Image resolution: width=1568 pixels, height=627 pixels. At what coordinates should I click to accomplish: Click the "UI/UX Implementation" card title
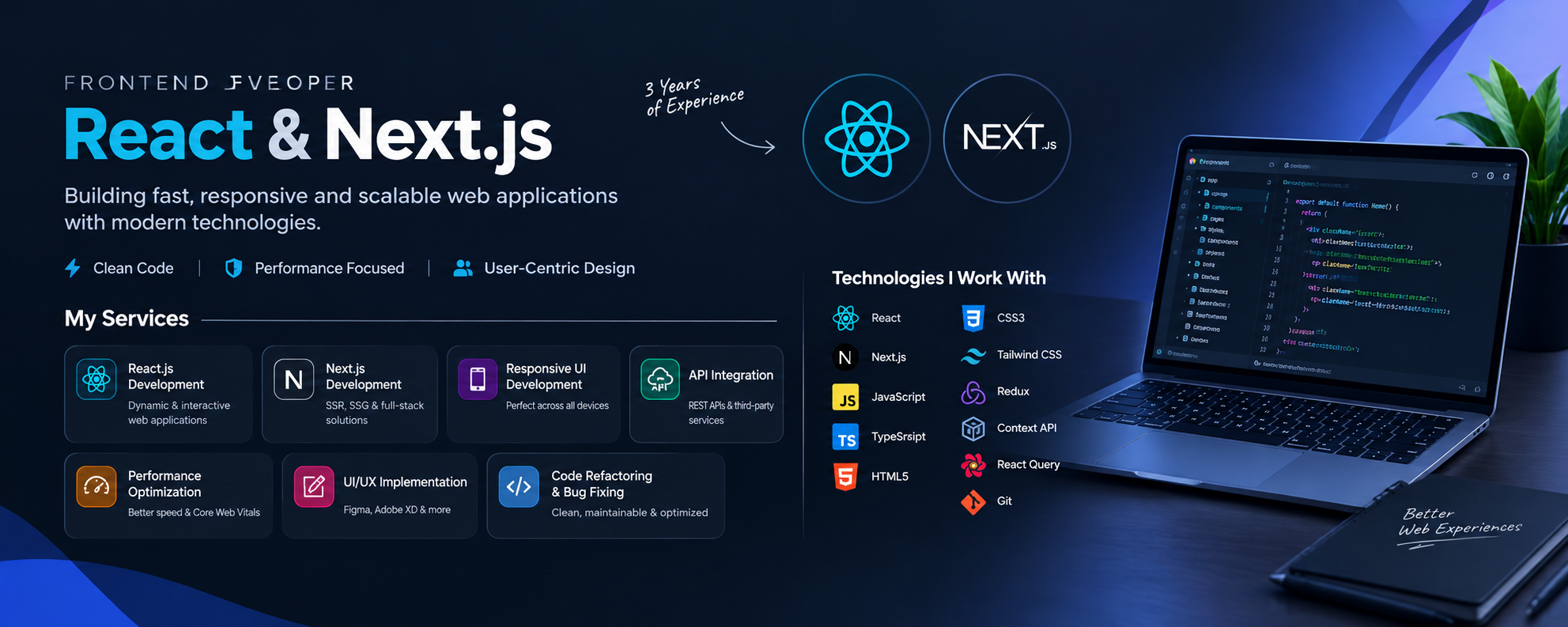[x=405, y=482]
